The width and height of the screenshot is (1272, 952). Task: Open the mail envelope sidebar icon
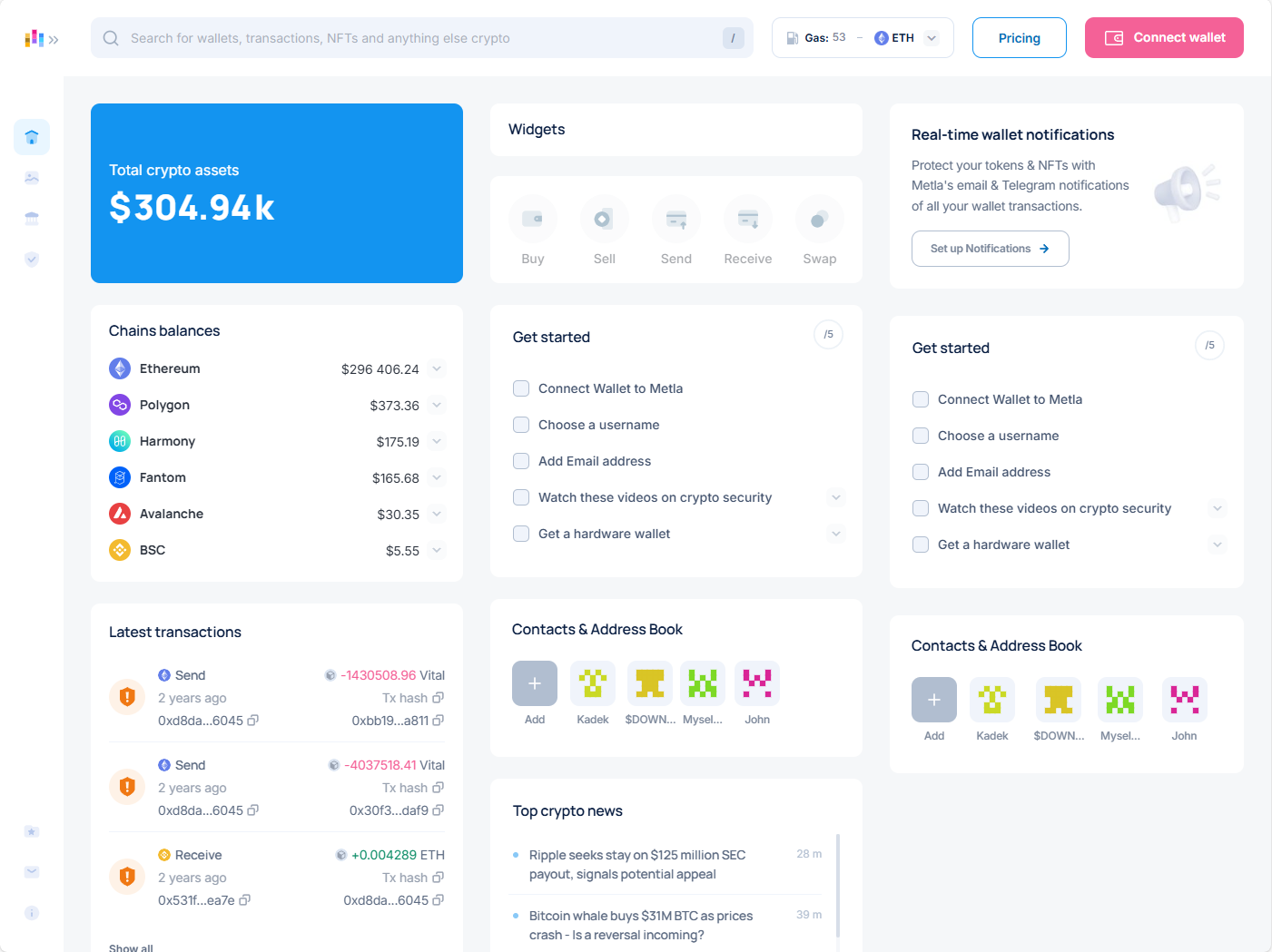[x=32, y=872]
